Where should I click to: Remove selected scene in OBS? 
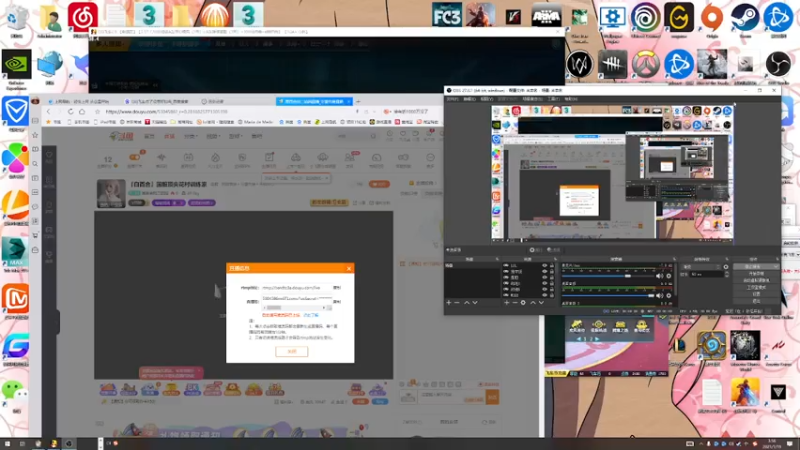pyautogui.click(x=457, y=303)
